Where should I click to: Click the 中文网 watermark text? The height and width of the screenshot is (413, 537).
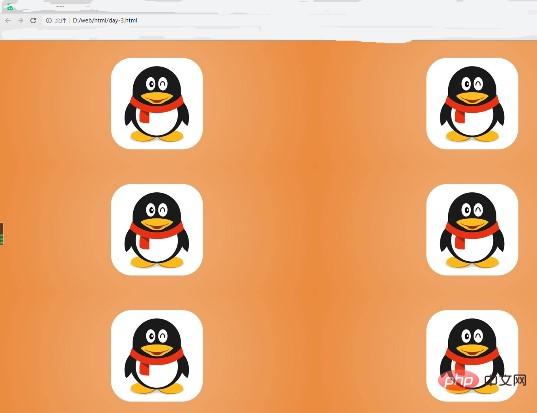pos(505,380)
